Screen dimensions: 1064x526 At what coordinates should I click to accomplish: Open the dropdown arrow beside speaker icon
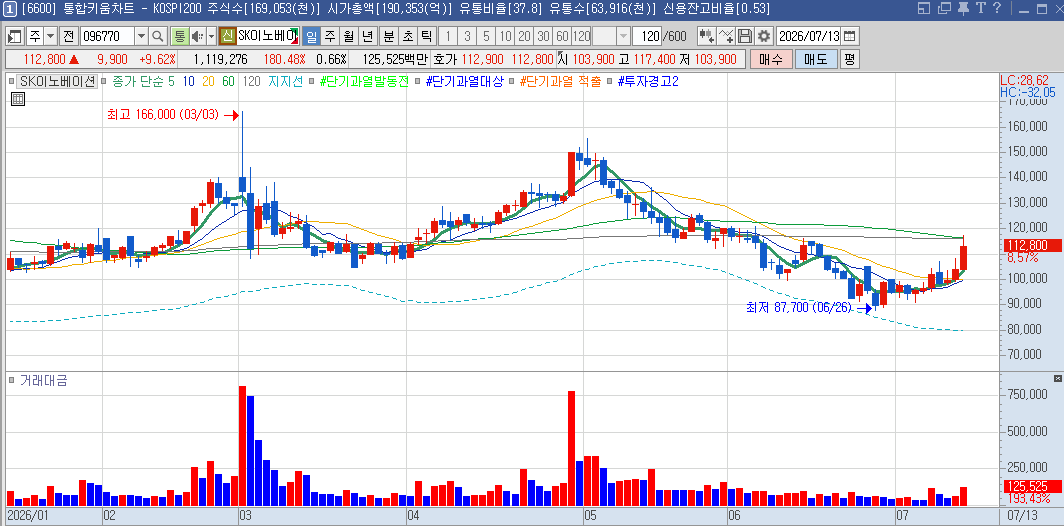(211, 36)
